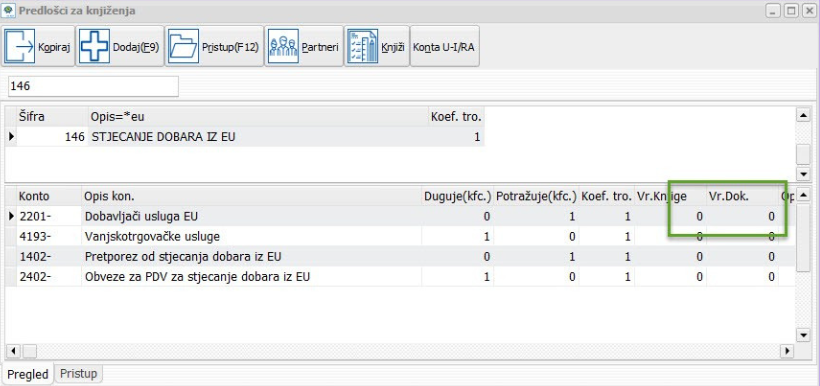Click the Vr.Dok. column header

[743, 197]
